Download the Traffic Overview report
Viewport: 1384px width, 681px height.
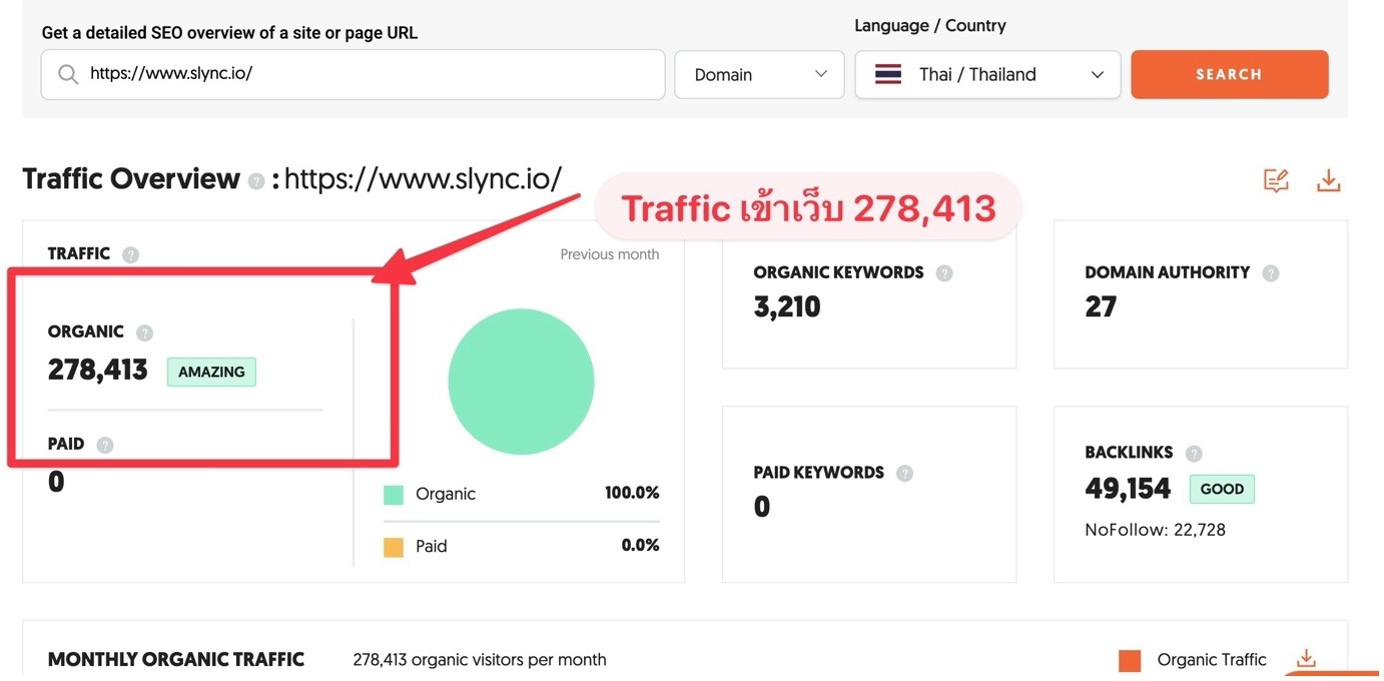[1328, 181]
